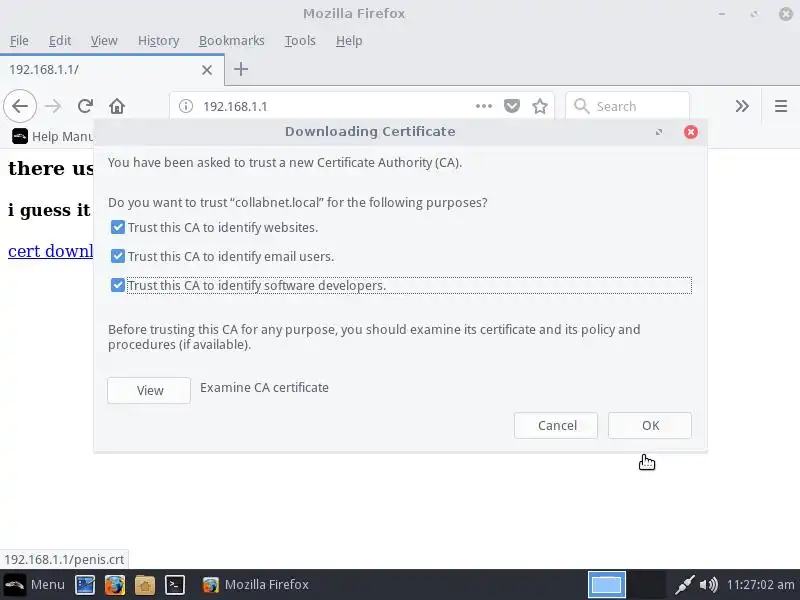Switch to Mozilla Firefox taskbar window
This screenshot has width=800, height=600.
pos(256,585)
